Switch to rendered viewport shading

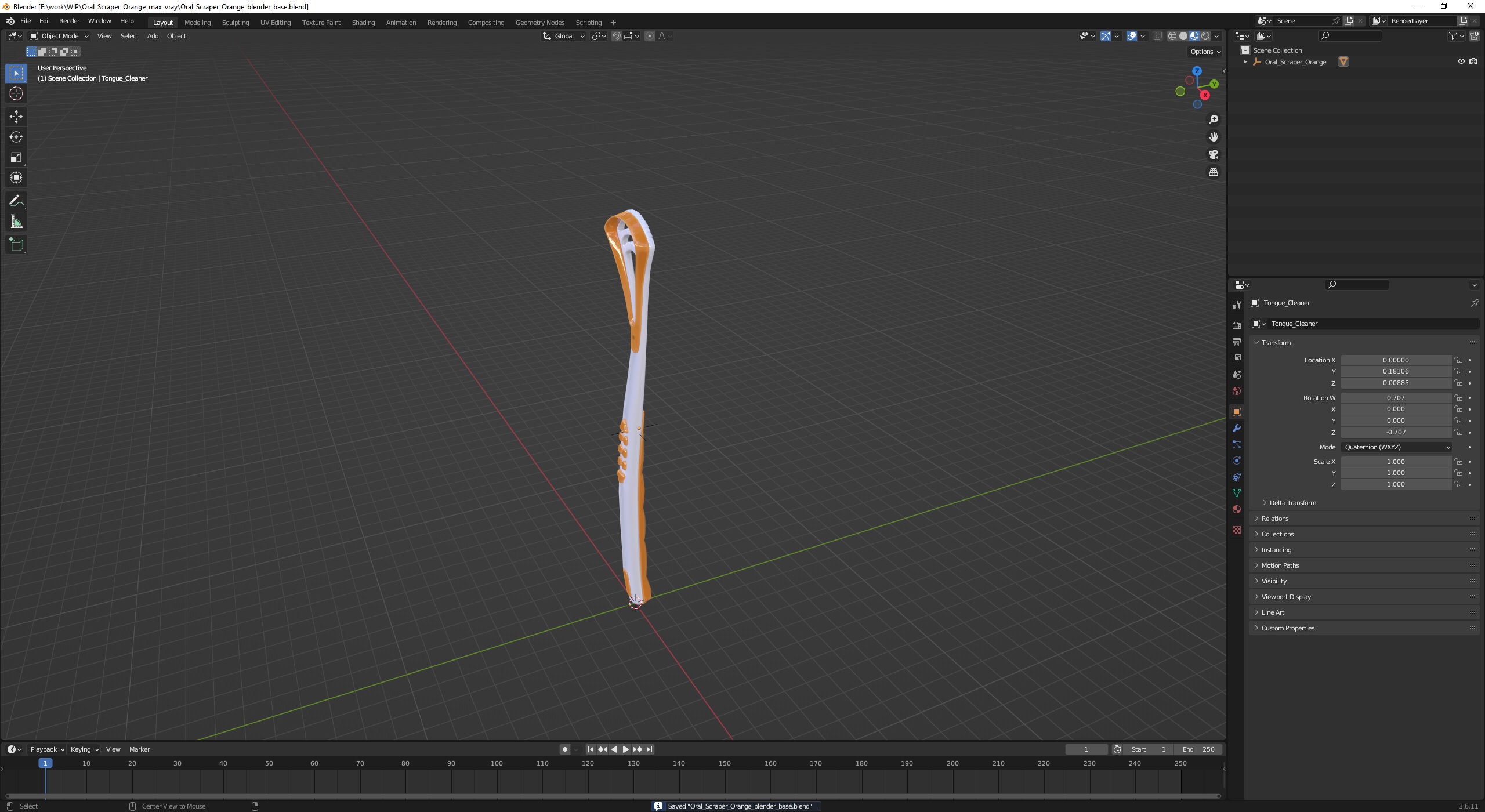coord(1205,36)
